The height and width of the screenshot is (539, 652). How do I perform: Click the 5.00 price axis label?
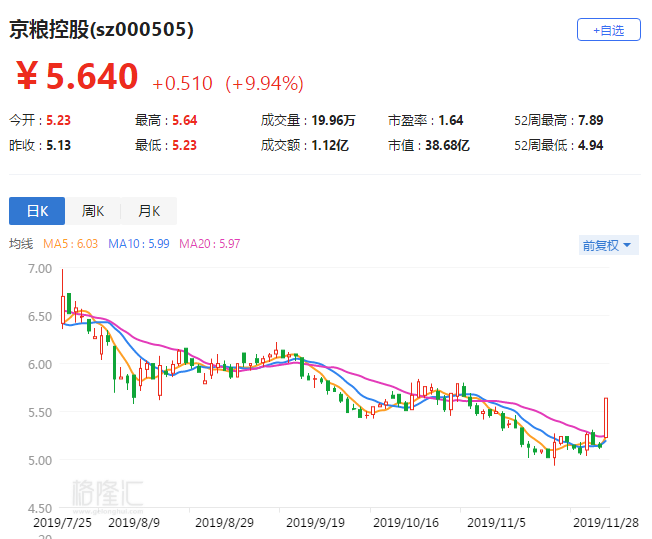40,460
